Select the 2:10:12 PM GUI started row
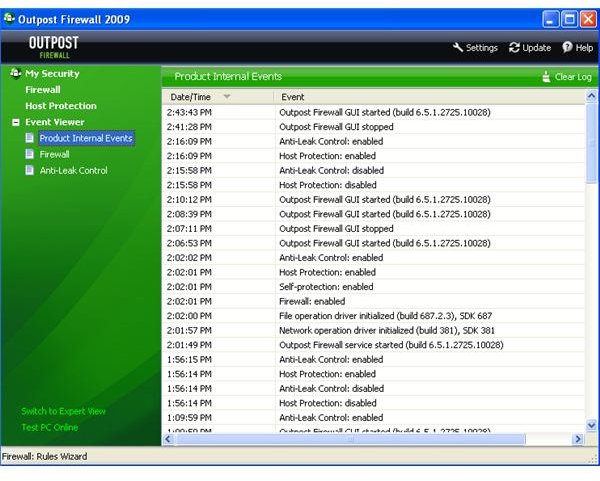The image size is (600, 481). tap(373, 199)
